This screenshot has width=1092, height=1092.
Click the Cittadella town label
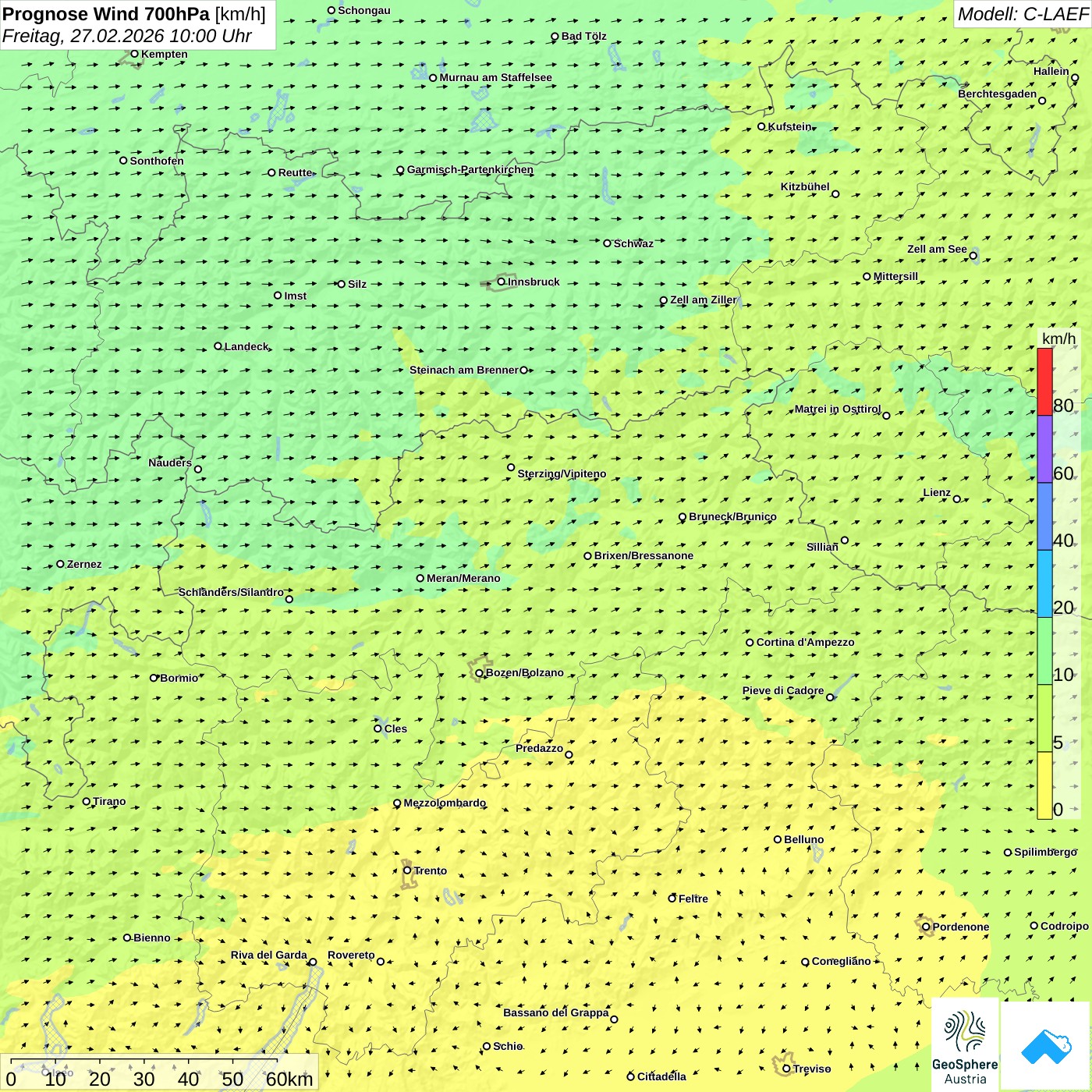661,1076
